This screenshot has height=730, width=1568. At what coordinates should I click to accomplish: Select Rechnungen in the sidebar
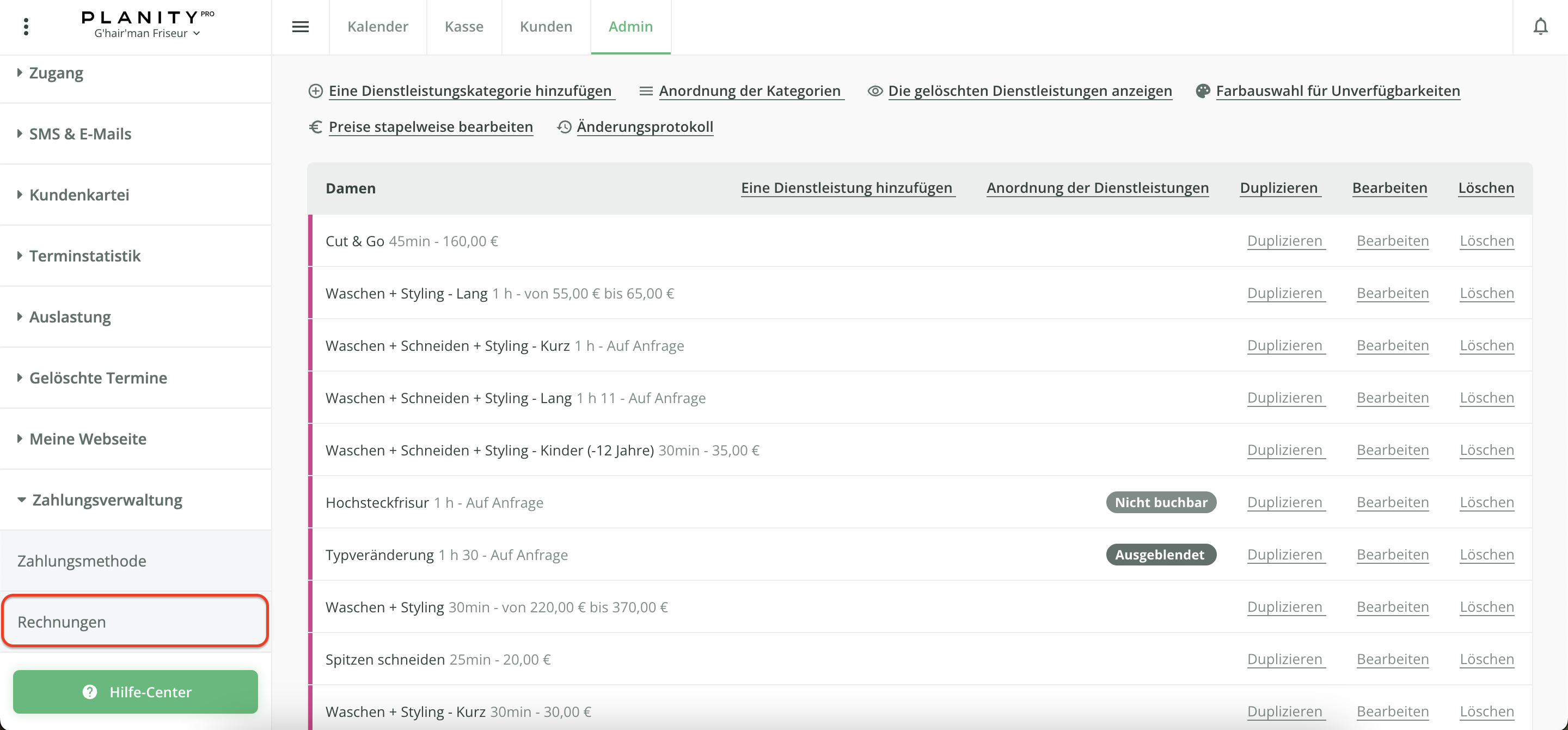pyautogui.click(x=62, y=622)
